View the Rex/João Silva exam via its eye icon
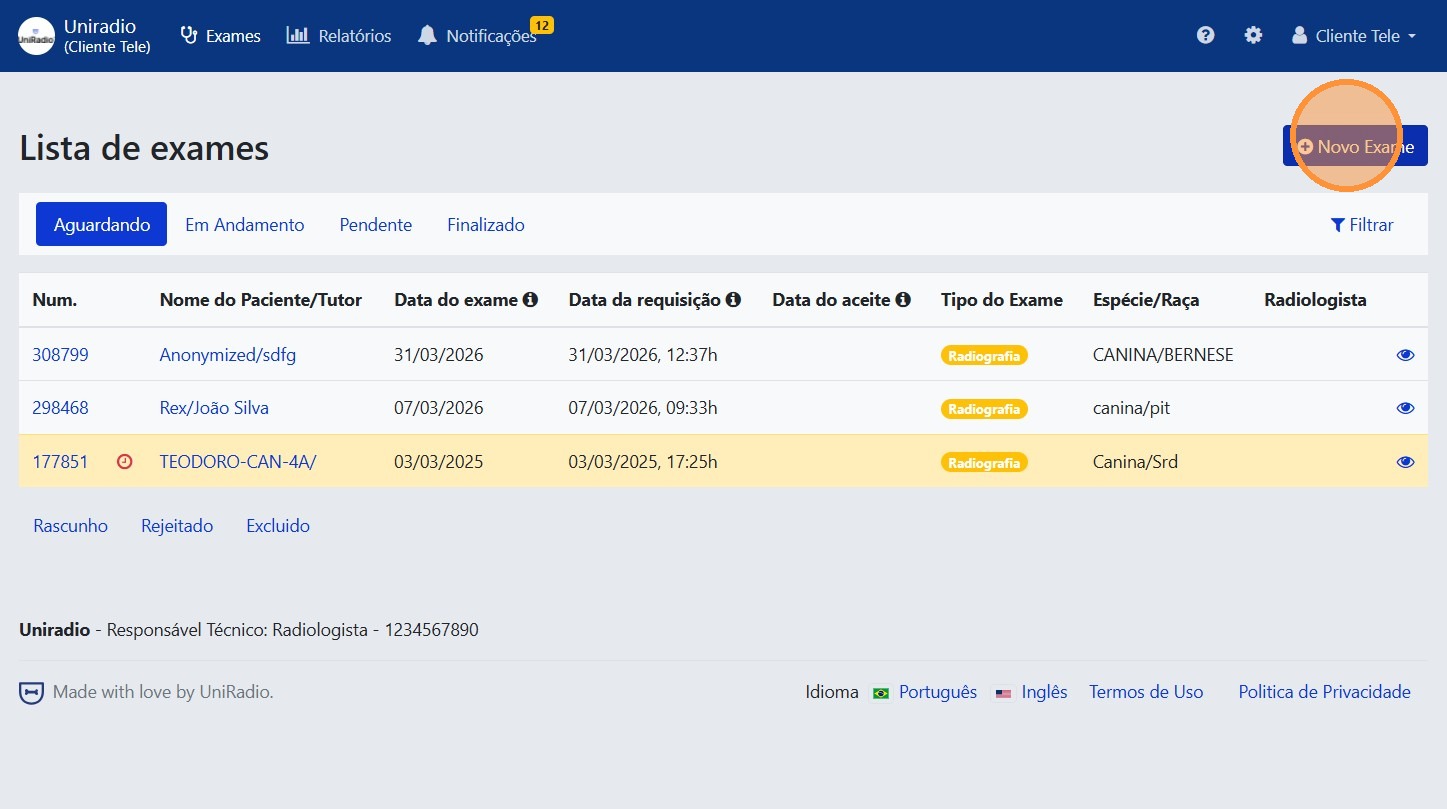1447x809 pixels. (1405, 408)
